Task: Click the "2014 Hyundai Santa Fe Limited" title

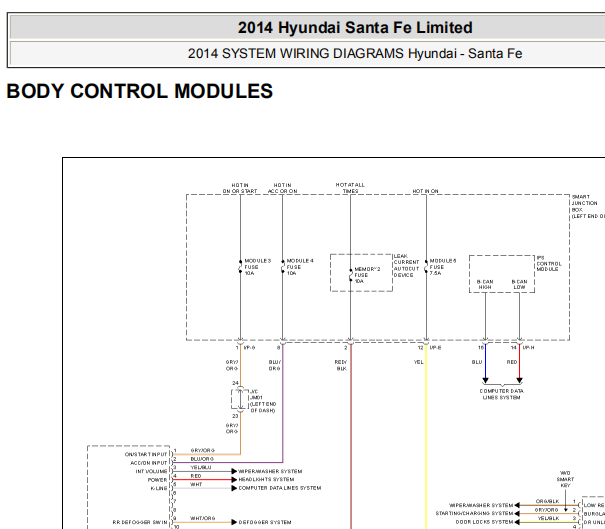Action: (355, 28)
